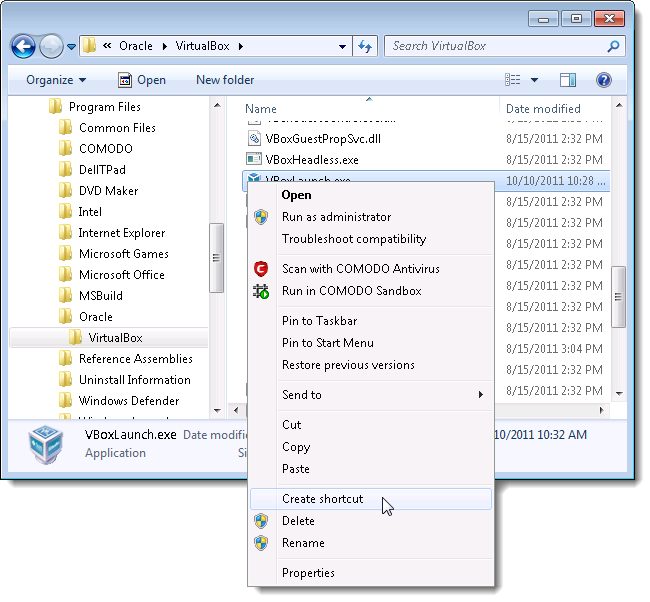Screen dimensions: 650x602
Task: Click the Search VirtualBox field
Action: click(504, 46)
